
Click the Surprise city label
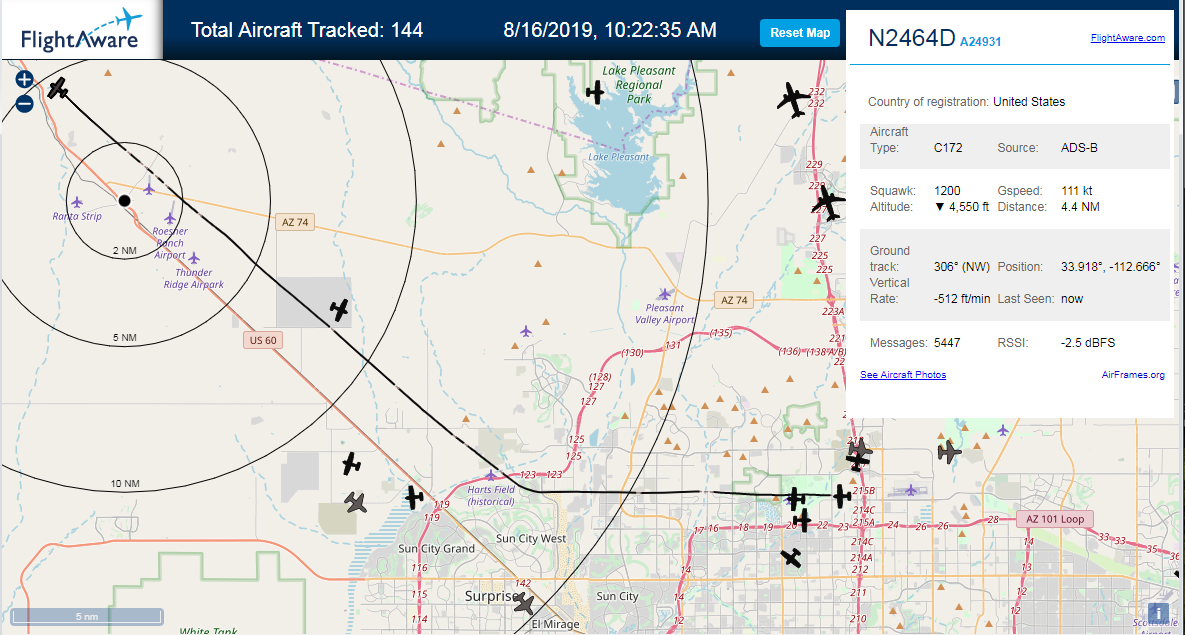click(x=492, y=595)
